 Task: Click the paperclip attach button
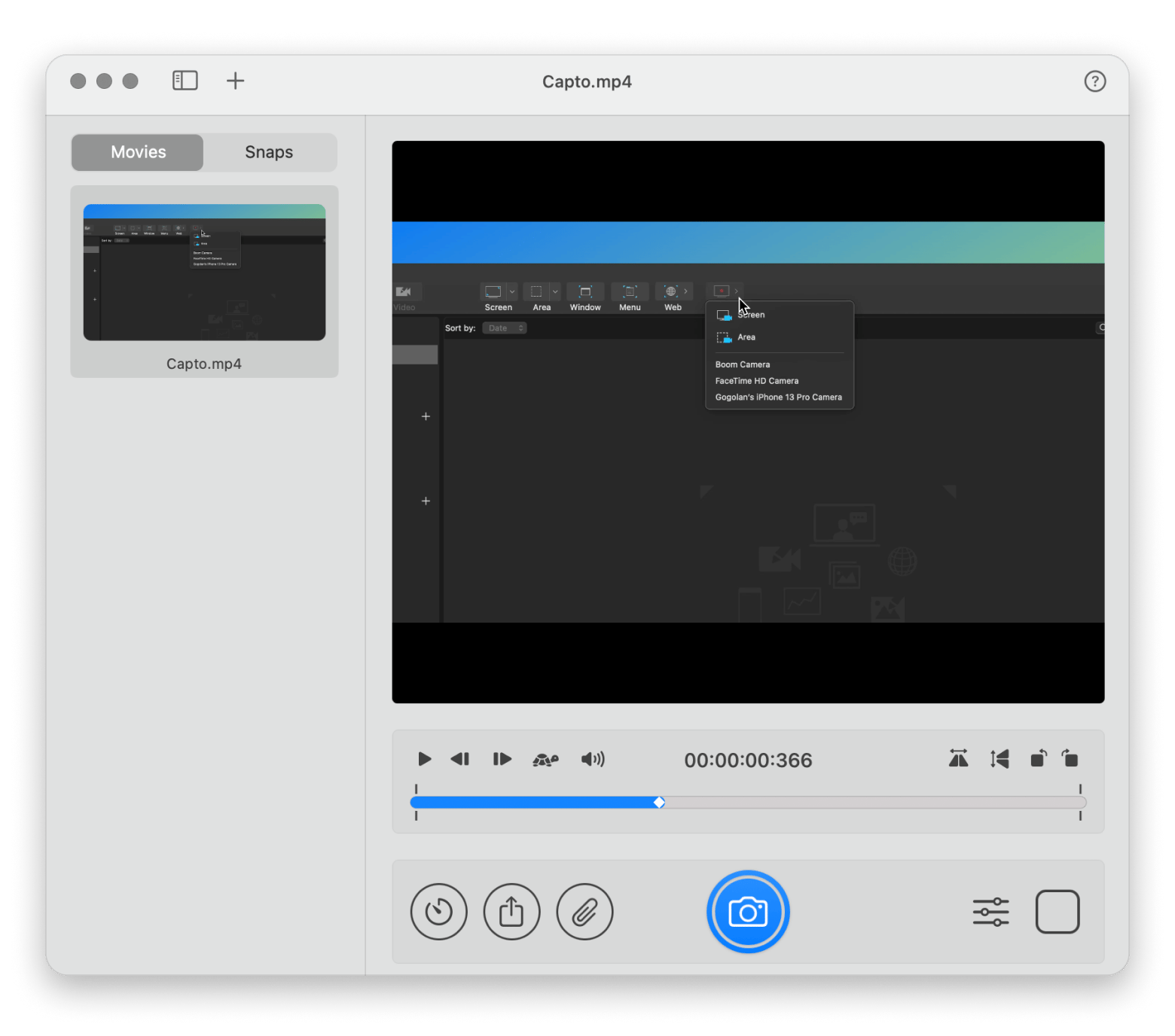(584, 912)
